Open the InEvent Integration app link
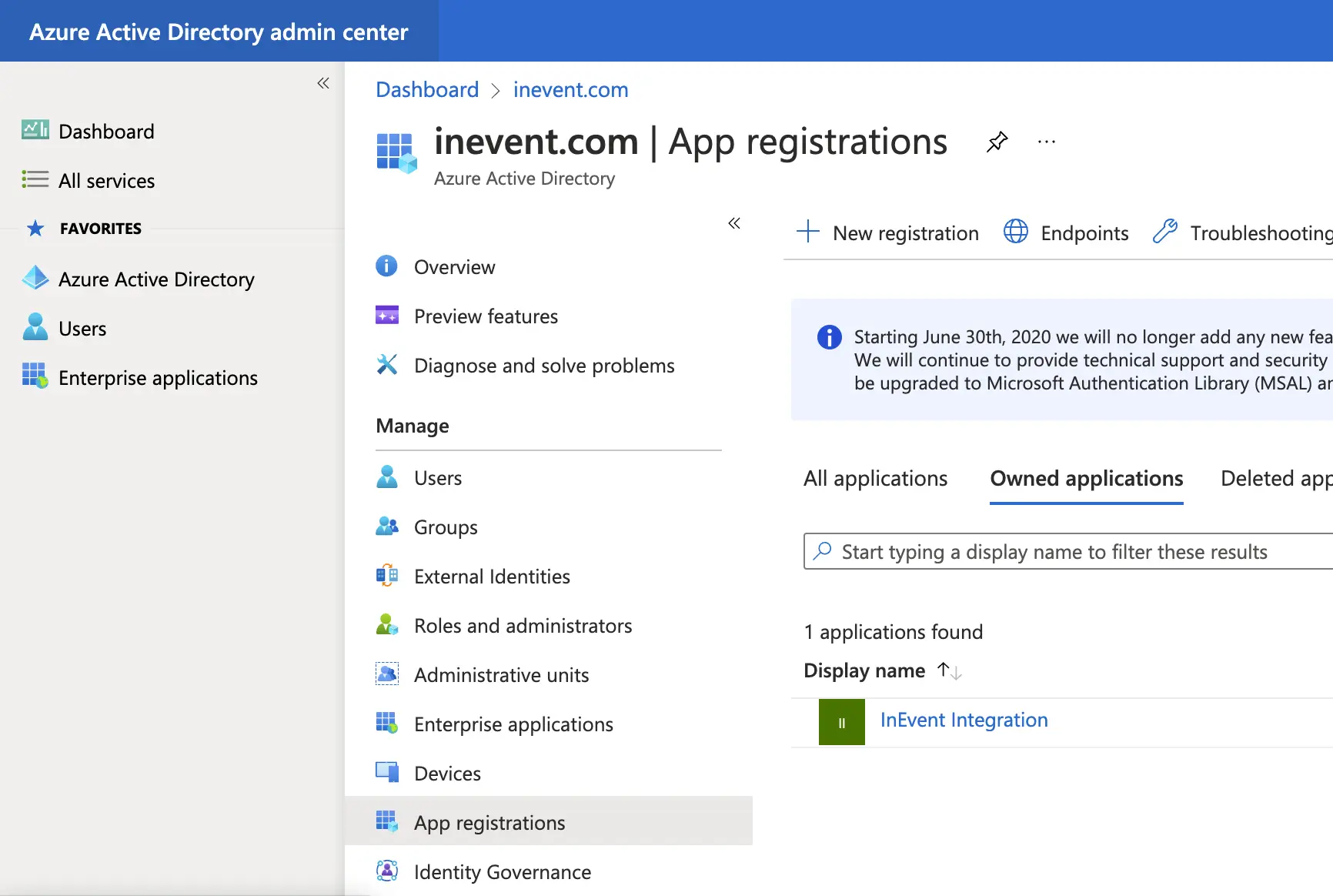 coord(964,720)
